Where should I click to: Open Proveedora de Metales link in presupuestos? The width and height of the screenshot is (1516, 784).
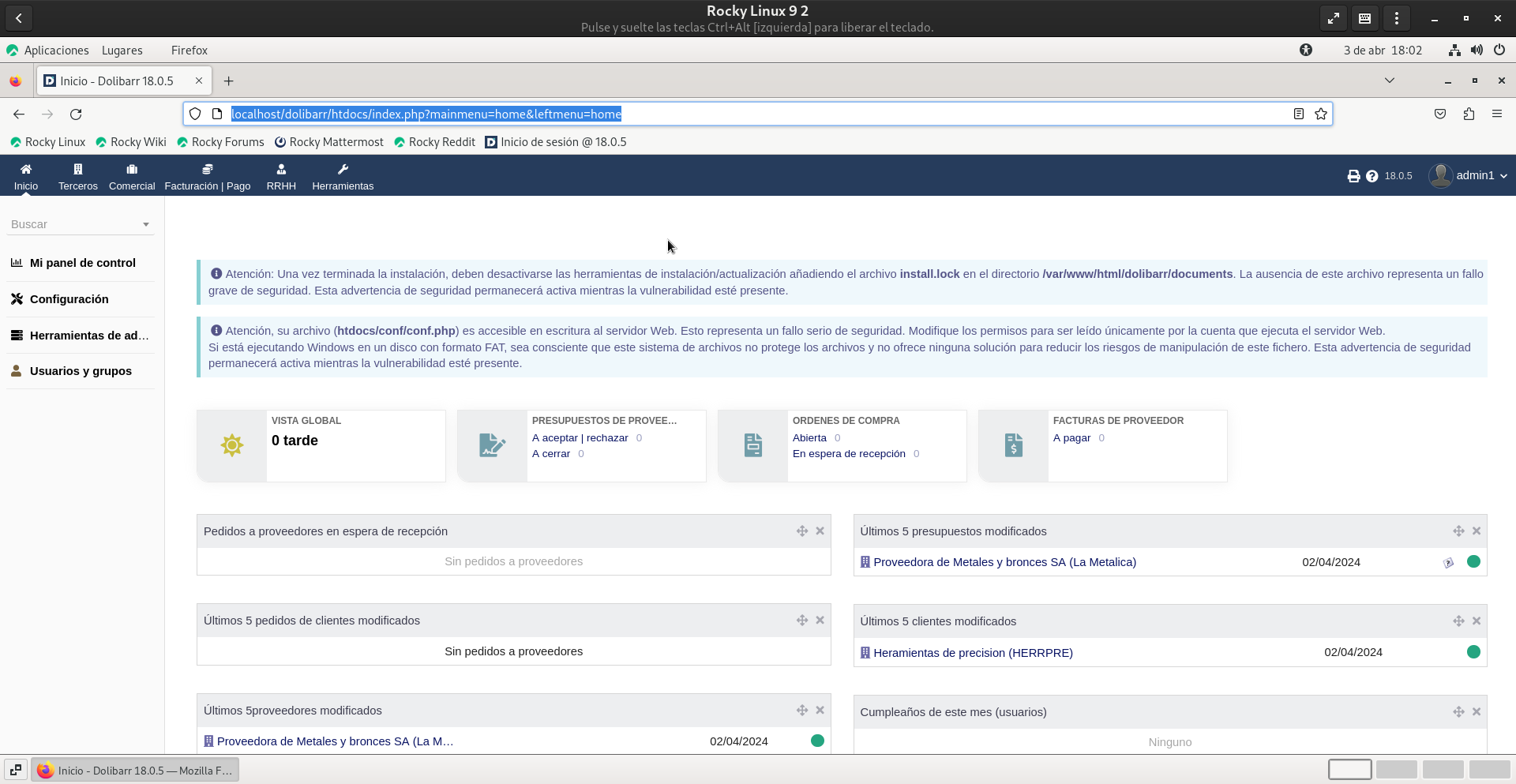(x=1004, y=562)
